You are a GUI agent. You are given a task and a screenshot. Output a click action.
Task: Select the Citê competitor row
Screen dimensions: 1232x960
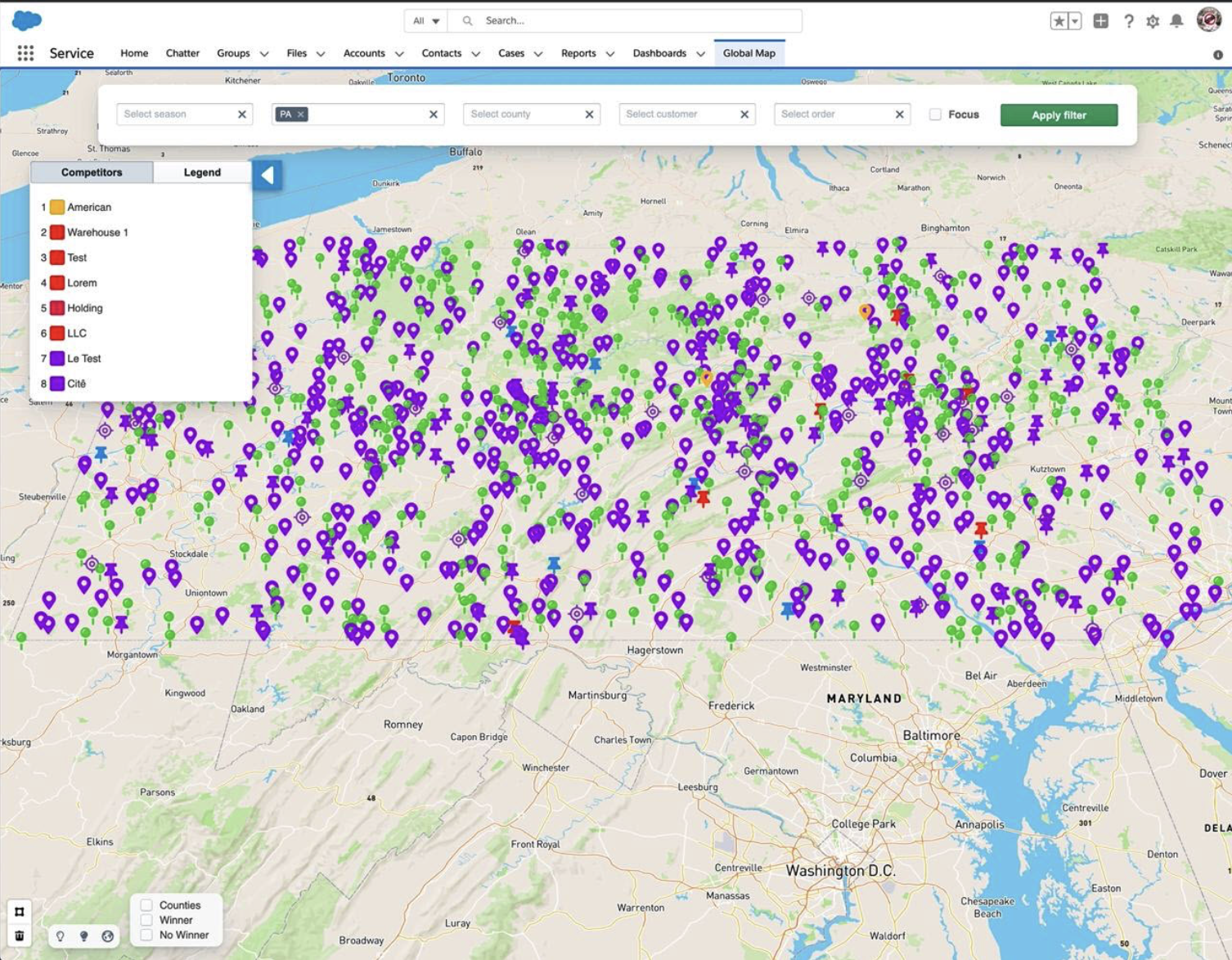click(141, 384)
